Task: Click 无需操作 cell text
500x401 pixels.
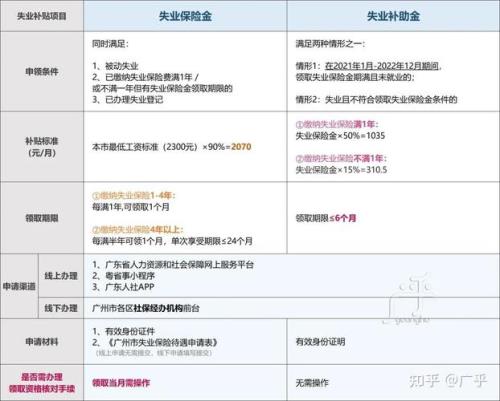Action: [312, 383]
